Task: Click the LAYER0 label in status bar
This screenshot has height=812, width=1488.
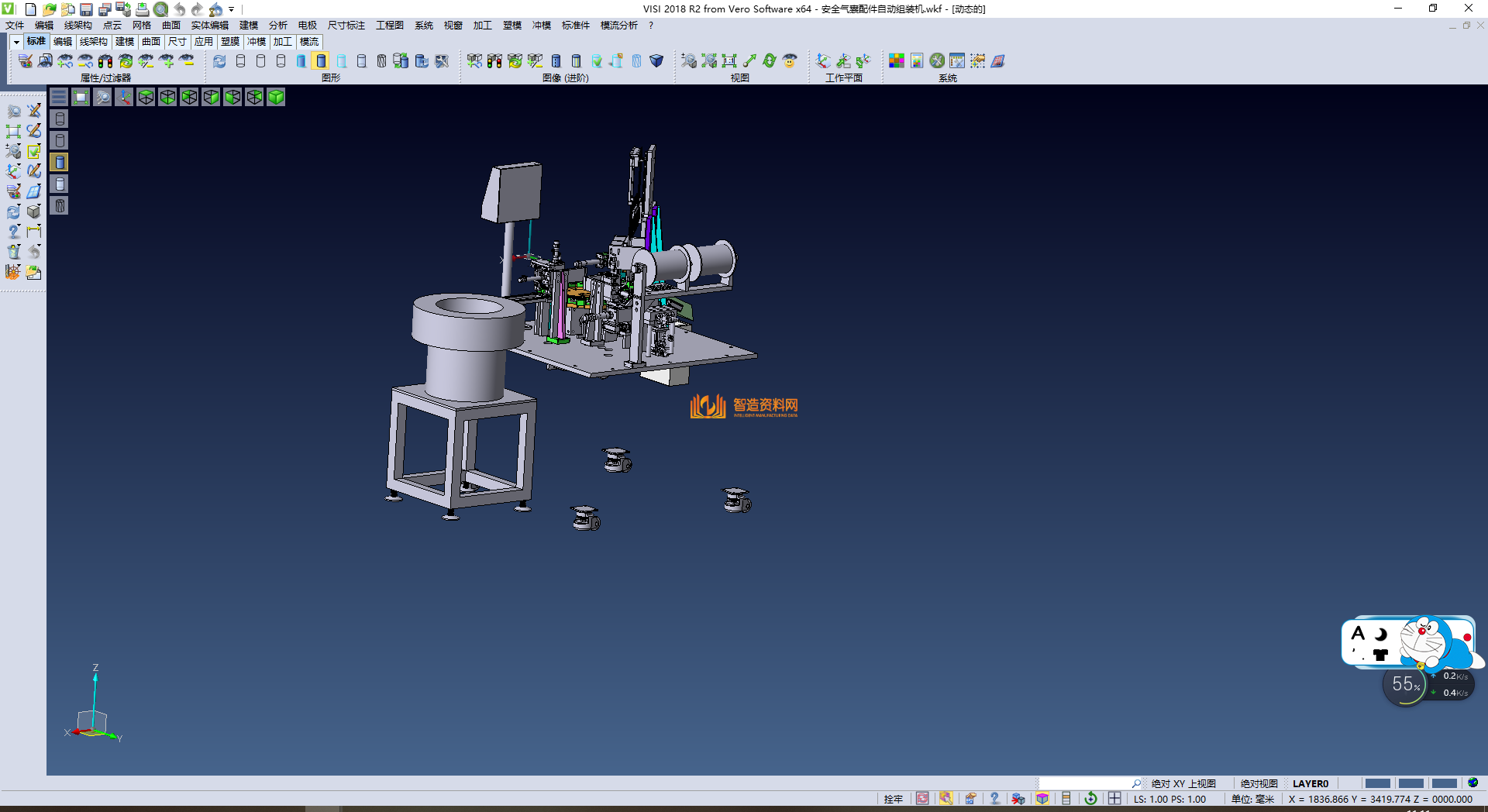Action: click(x=1310, y=783)
